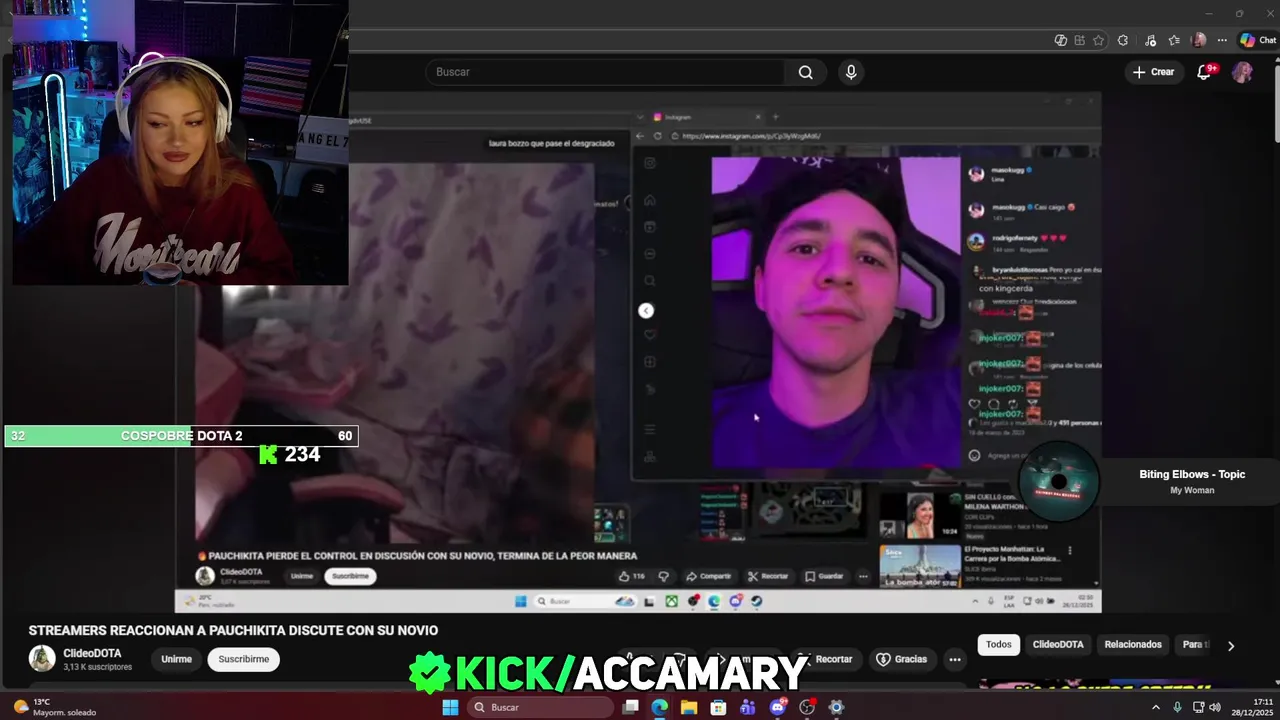Viewport: 1280px width, 720px height.
Task: Open the volume speaker tray icon
Action: [1215, 707]
